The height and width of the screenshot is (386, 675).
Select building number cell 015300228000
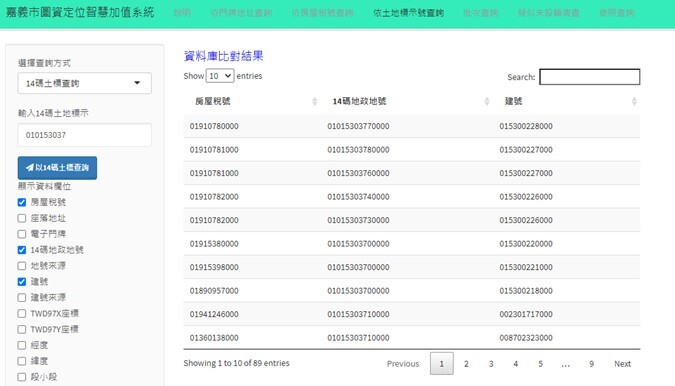[x=526, y=126]
